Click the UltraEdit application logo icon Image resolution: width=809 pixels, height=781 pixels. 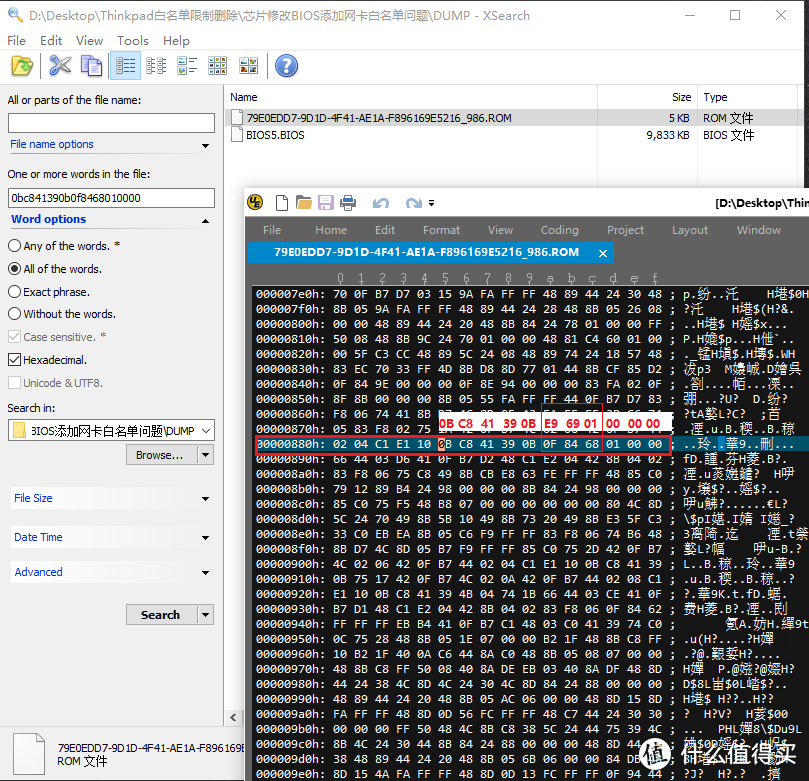click(255, 203)
